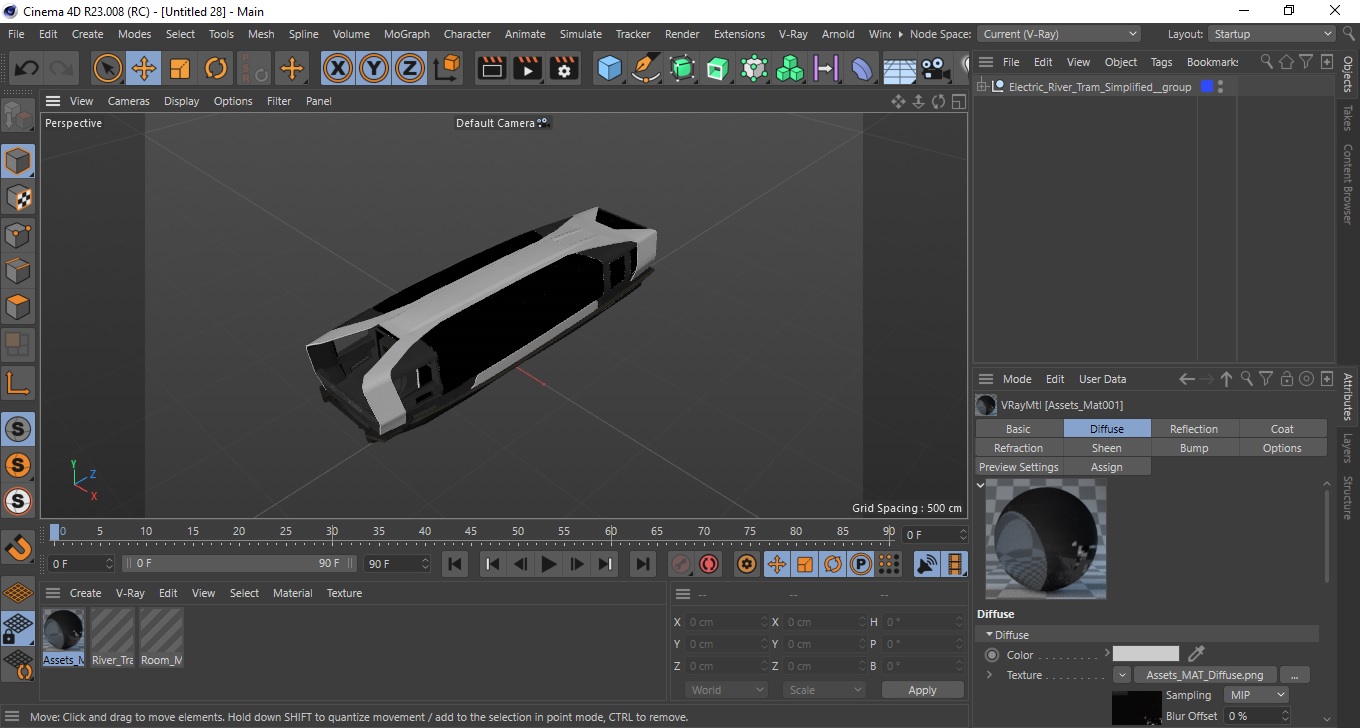Open the MoGraph Cloner icon
The image size is (1360, 728).
pyautogui.click(x=790, y=69)
